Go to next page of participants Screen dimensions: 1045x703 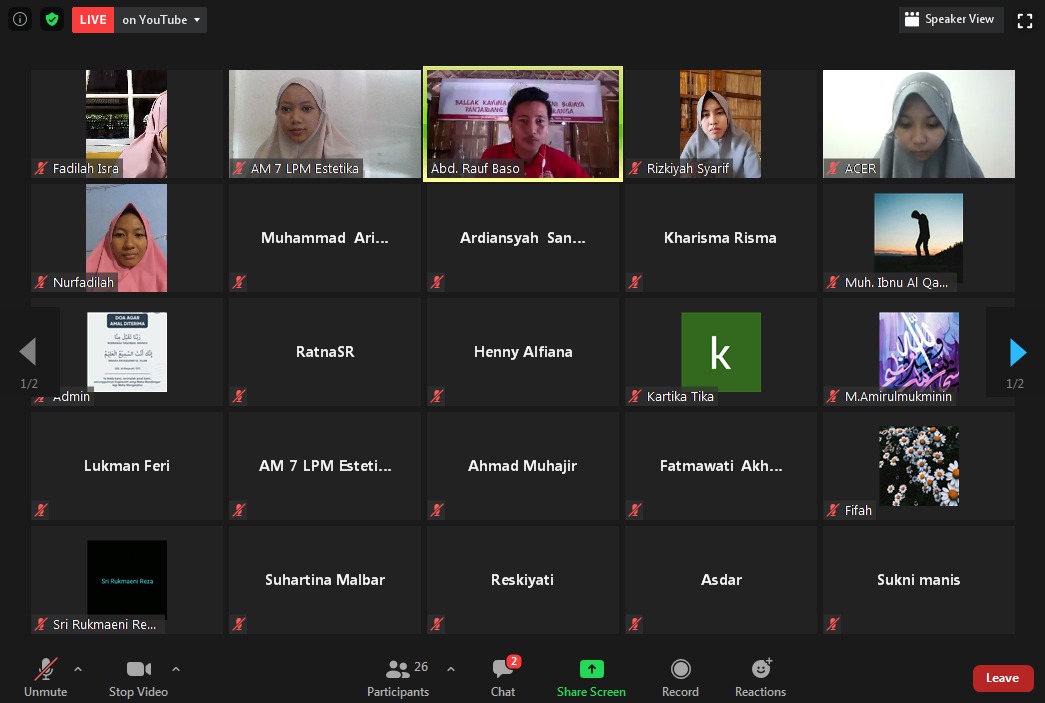(x=1017, y=352)
